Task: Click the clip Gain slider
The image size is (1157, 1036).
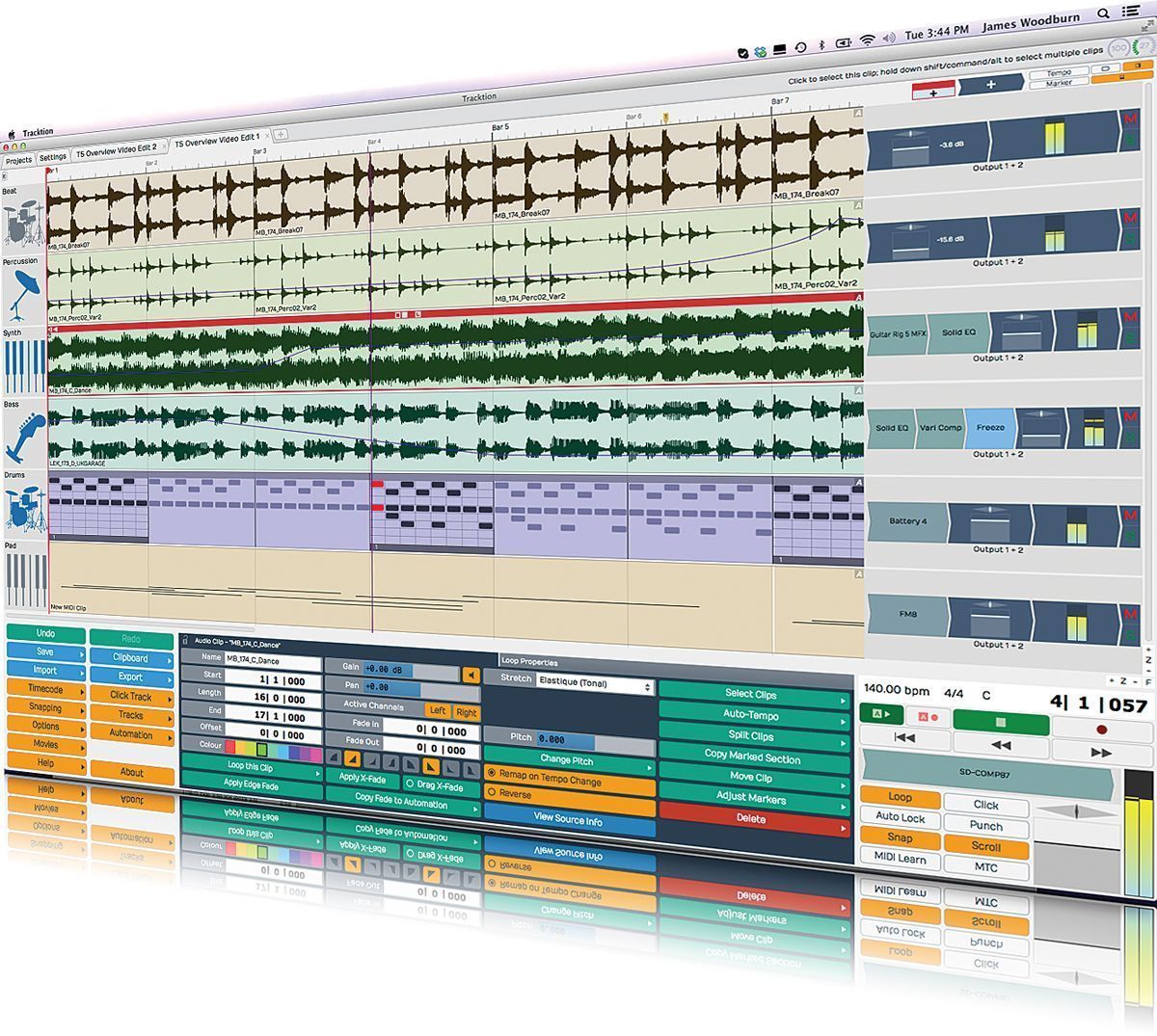Action: click(x=412, y=670)
